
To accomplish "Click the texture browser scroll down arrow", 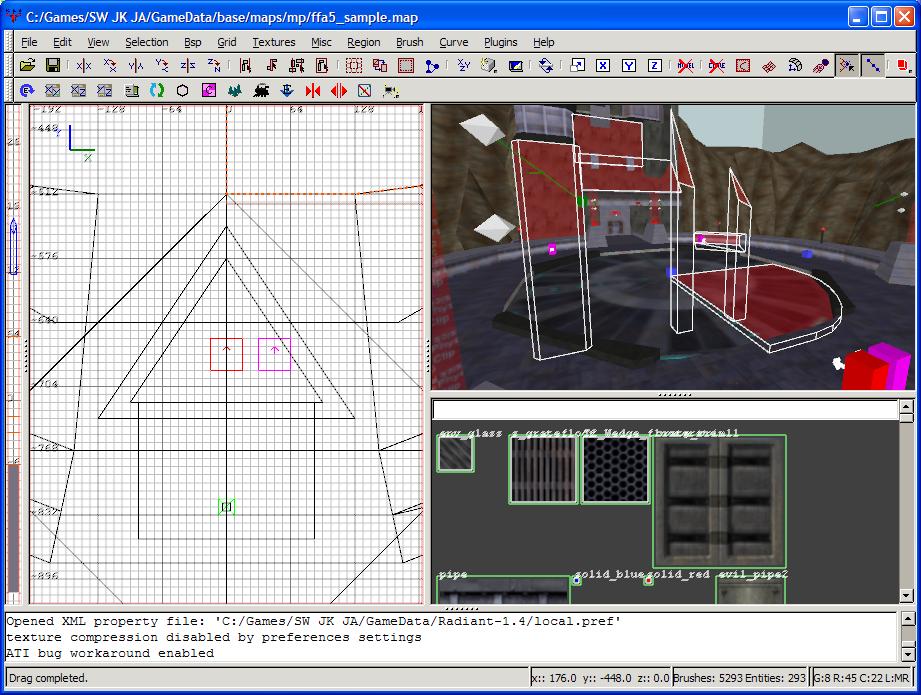I will coord(906,596).
